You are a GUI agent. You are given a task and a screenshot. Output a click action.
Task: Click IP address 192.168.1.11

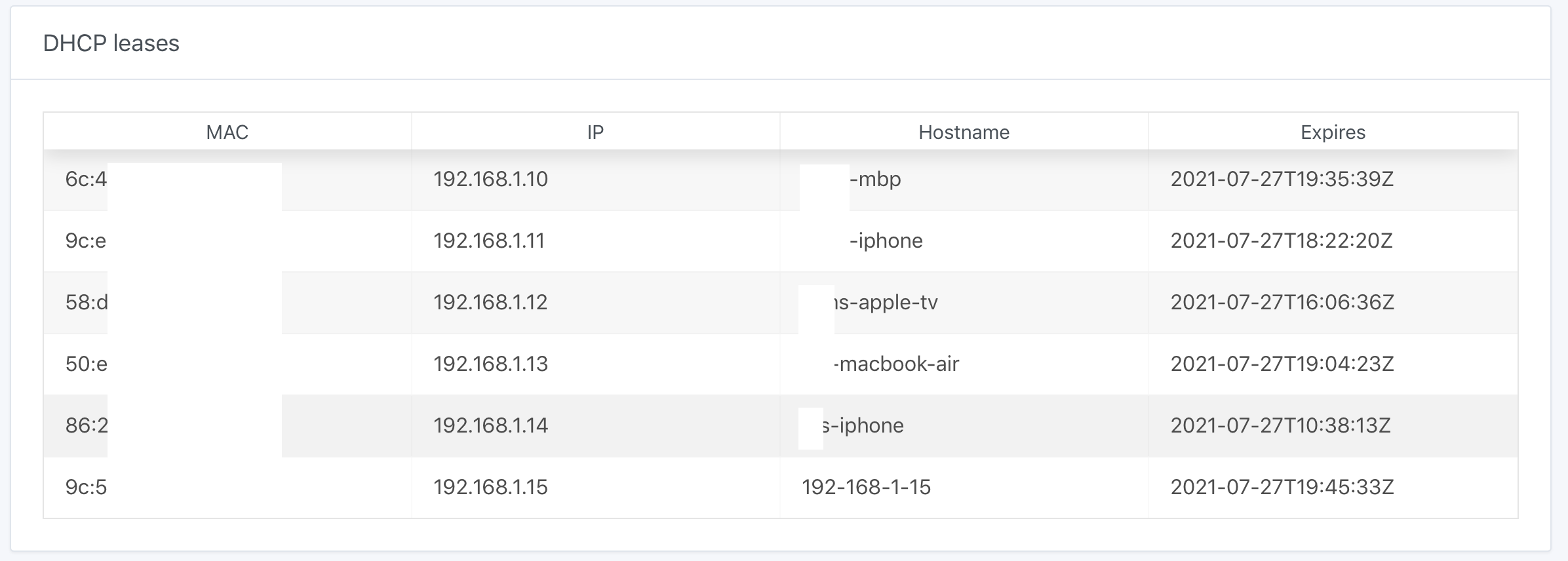coord(489,241)
